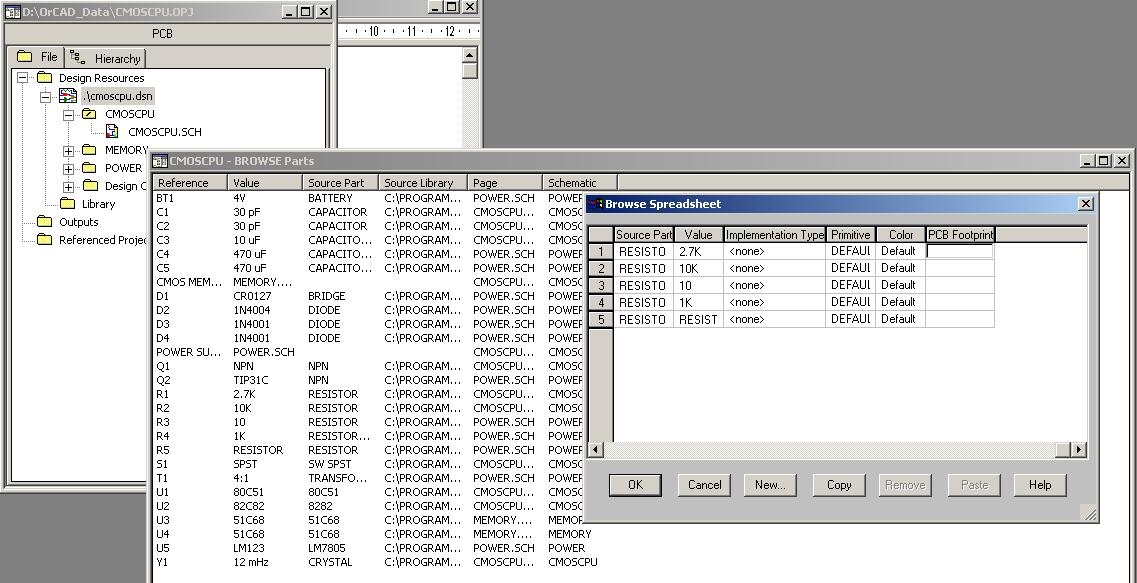This screenshot has height=583, width=1137.
Task: Click the 1K value cell in spreadsheet
Action: point(698,302)
